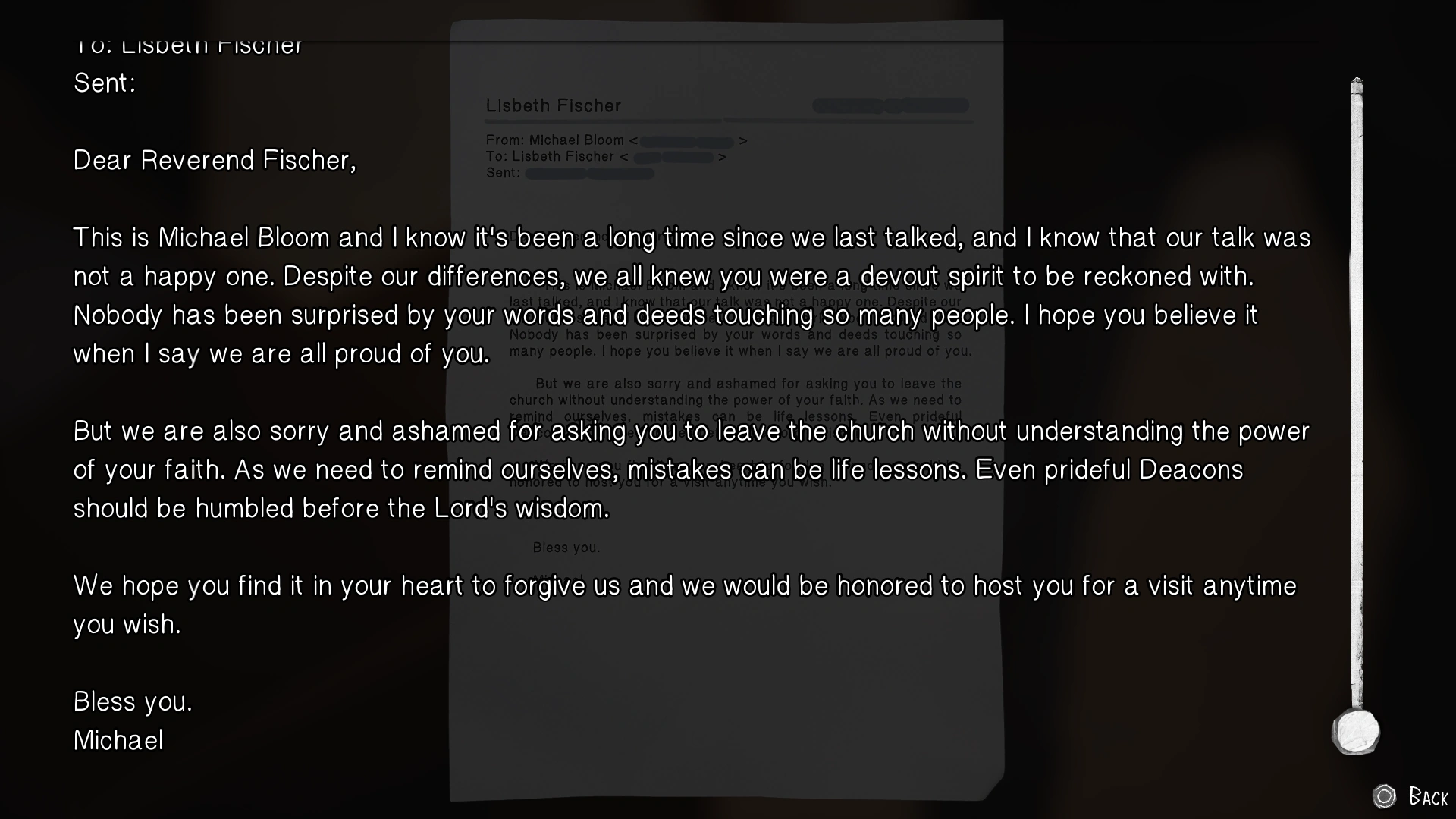Click the paragraph starting "But we are also sorry"
The image size is (1456, 819).
(692, 470)
